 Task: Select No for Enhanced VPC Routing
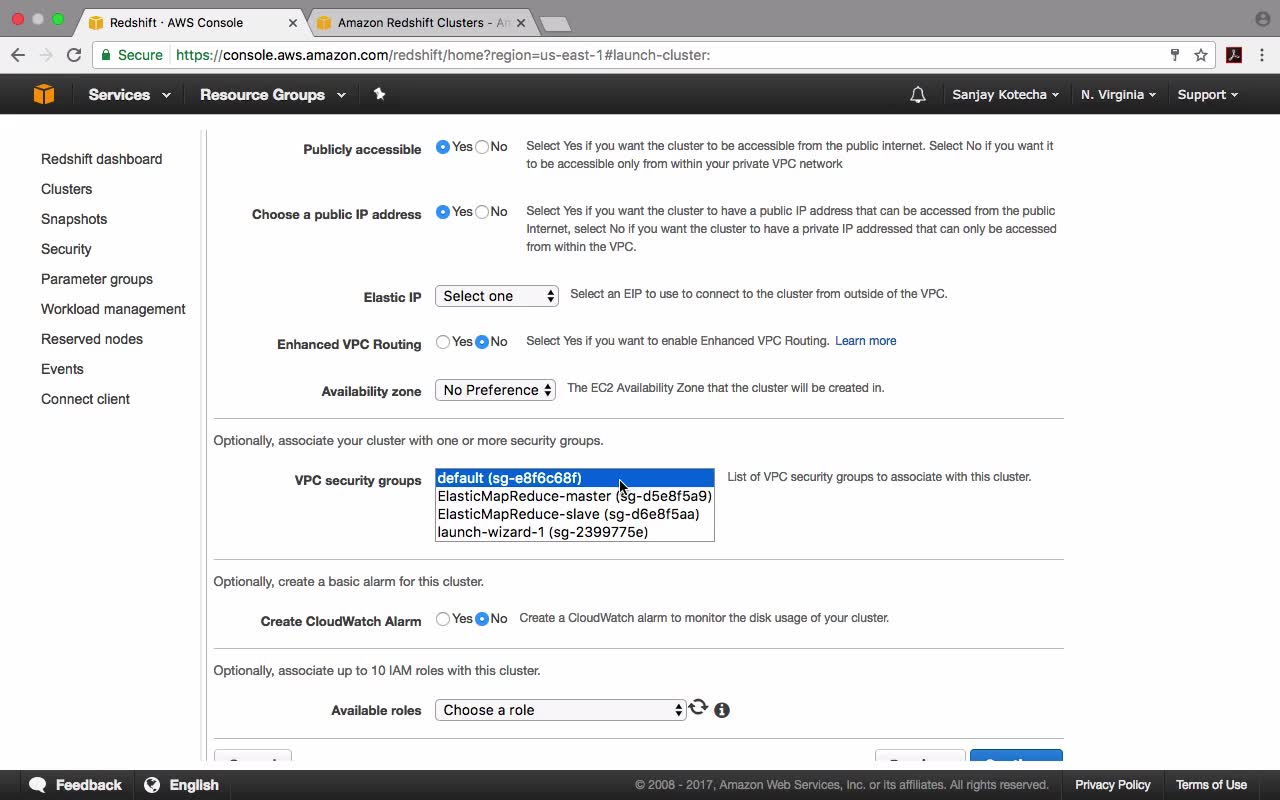[482, 342]
